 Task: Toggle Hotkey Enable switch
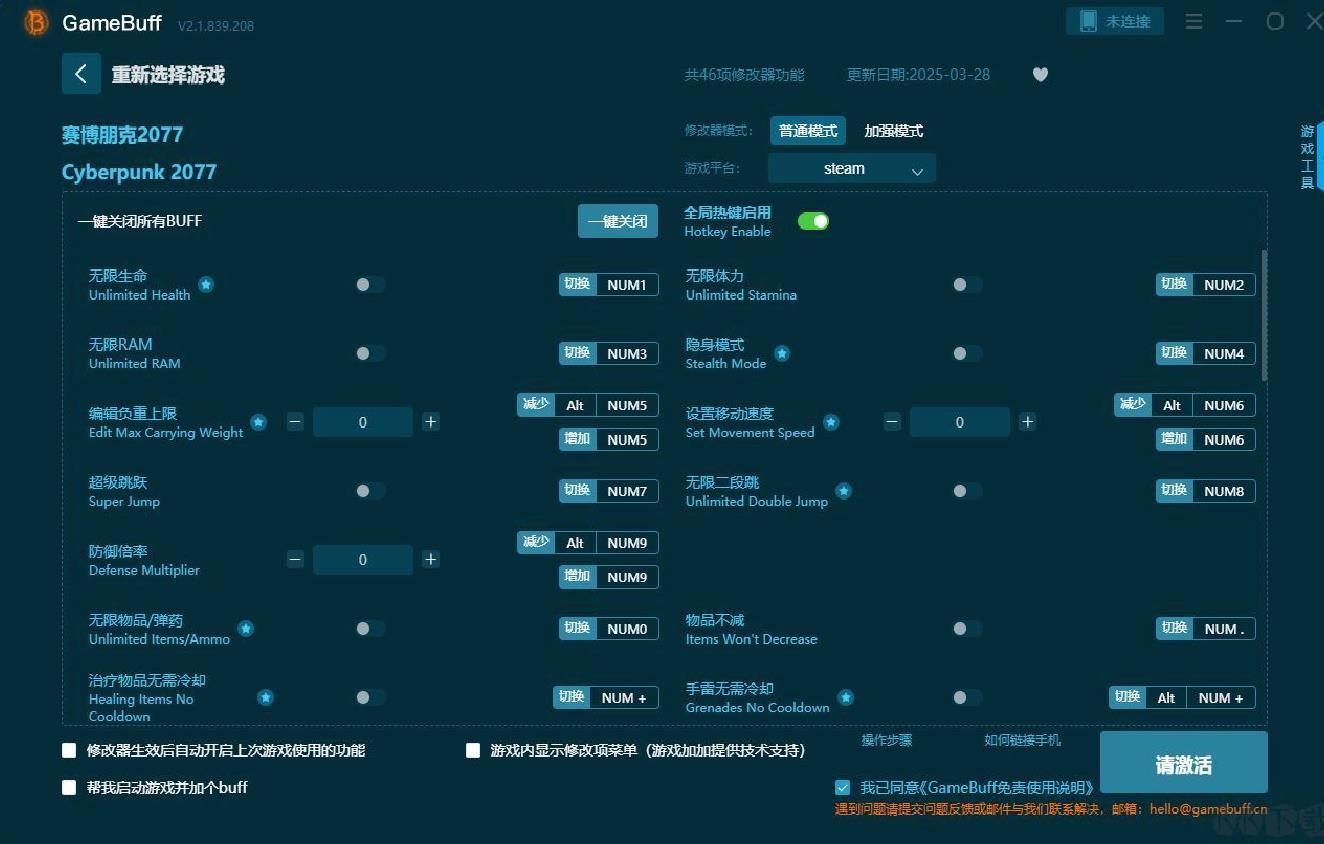click(x=813, y=221)
